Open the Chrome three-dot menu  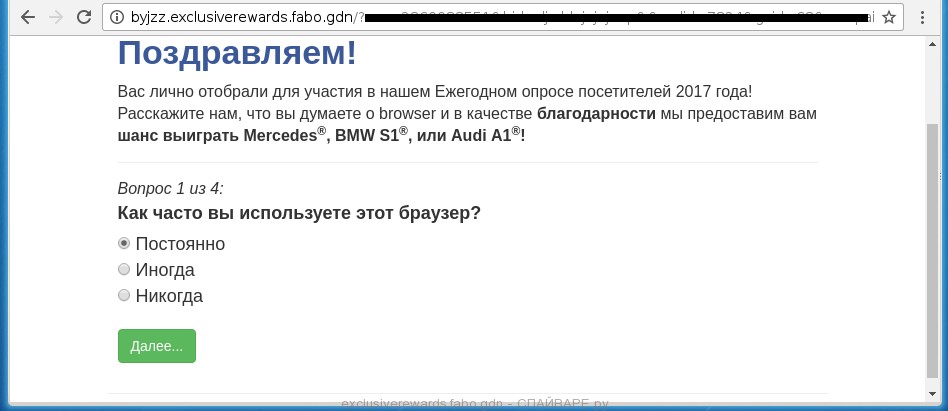point(922,17)
